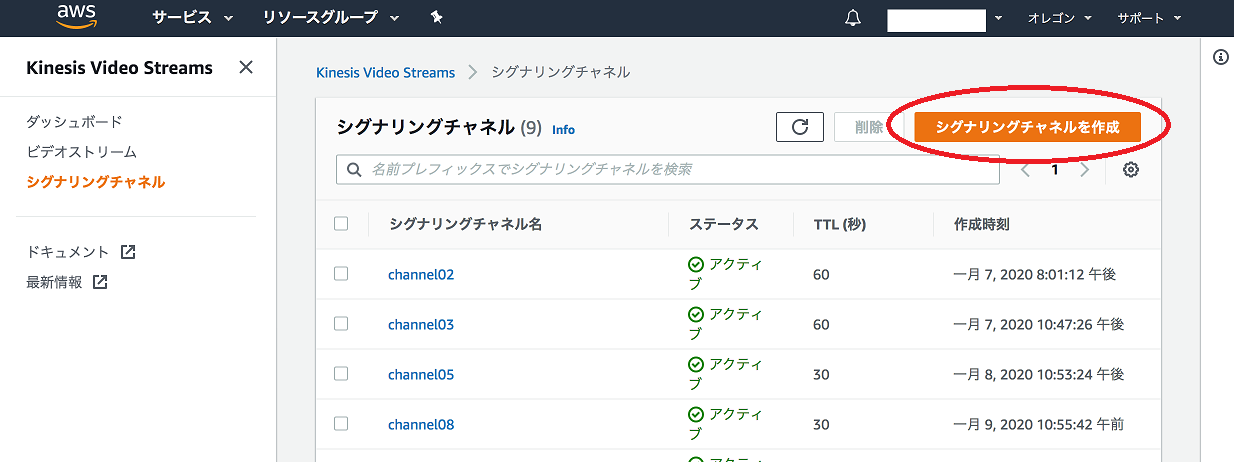
Task: Expand the サービス menu
Action: pyautogui.click(x=192, y=18)
